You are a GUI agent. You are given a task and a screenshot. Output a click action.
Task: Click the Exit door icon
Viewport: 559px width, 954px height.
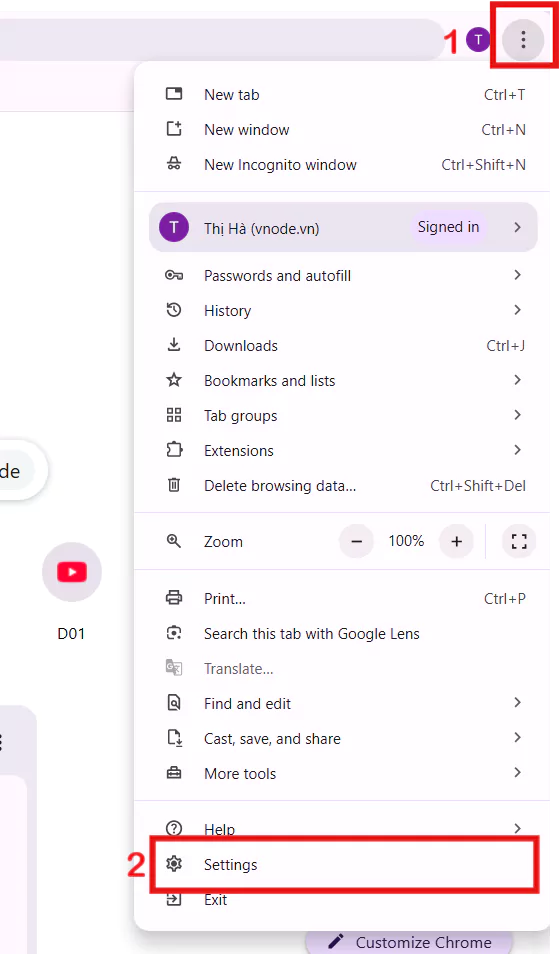[x=174, y=899]
